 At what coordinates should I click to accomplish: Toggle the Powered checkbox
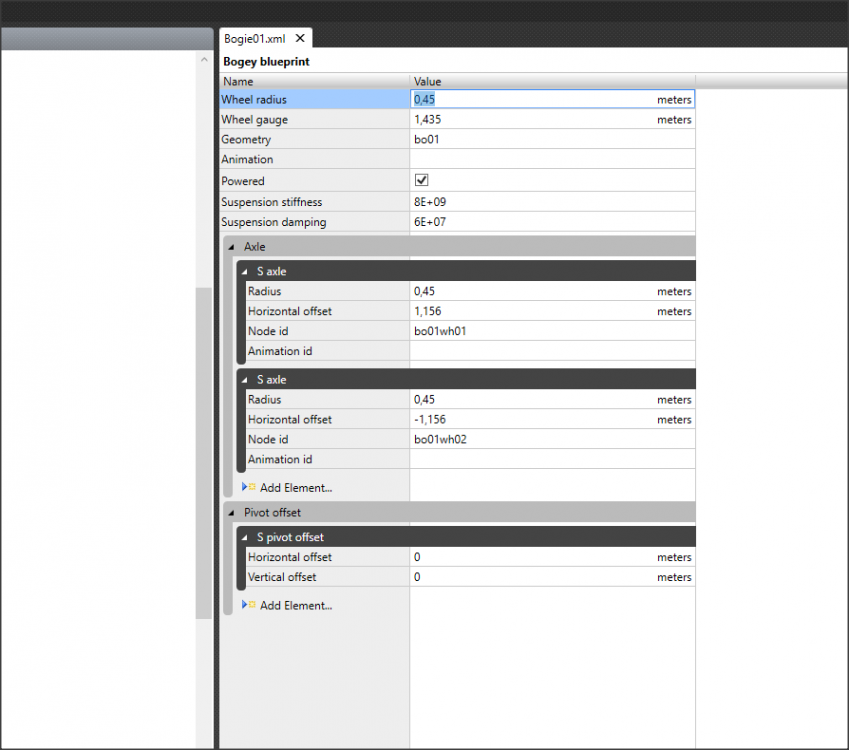click(421, 181)
